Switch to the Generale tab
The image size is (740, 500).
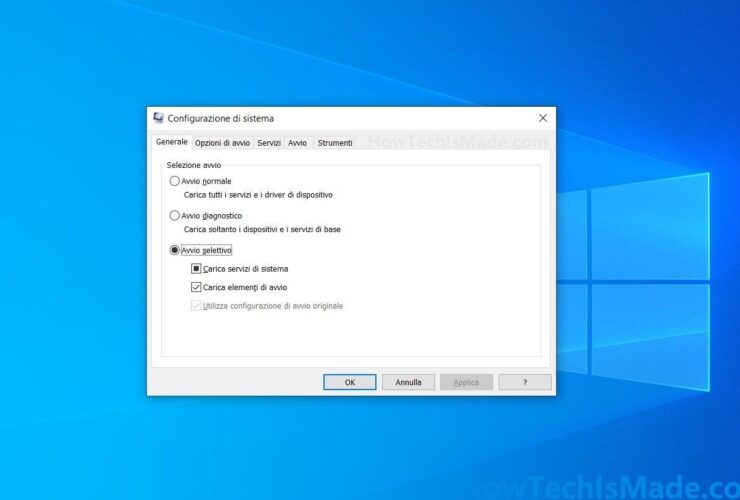click(x=172, y=142)
